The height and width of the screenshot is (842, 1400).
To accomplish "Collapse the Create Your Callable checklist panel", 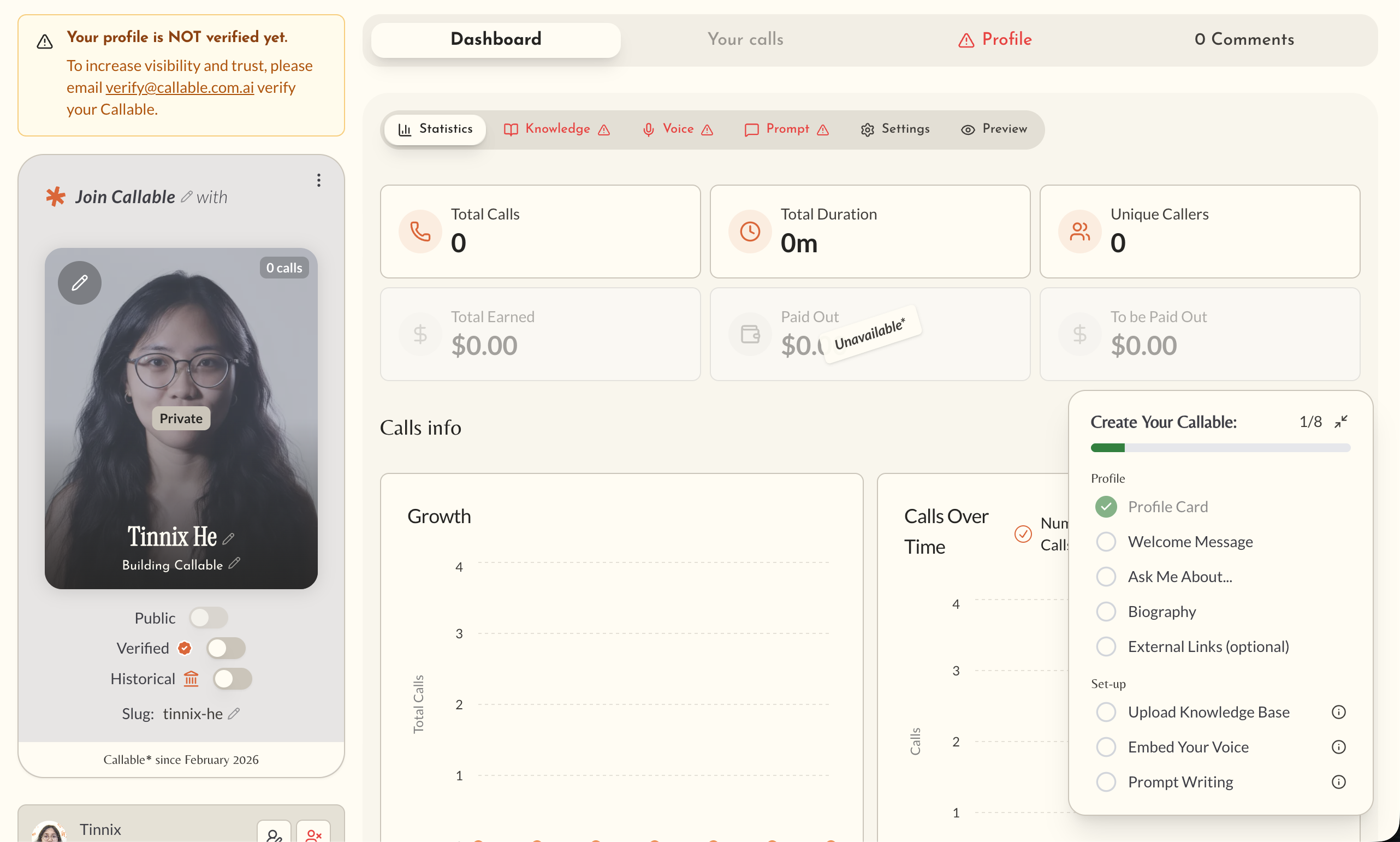I will coord(1342,422).
